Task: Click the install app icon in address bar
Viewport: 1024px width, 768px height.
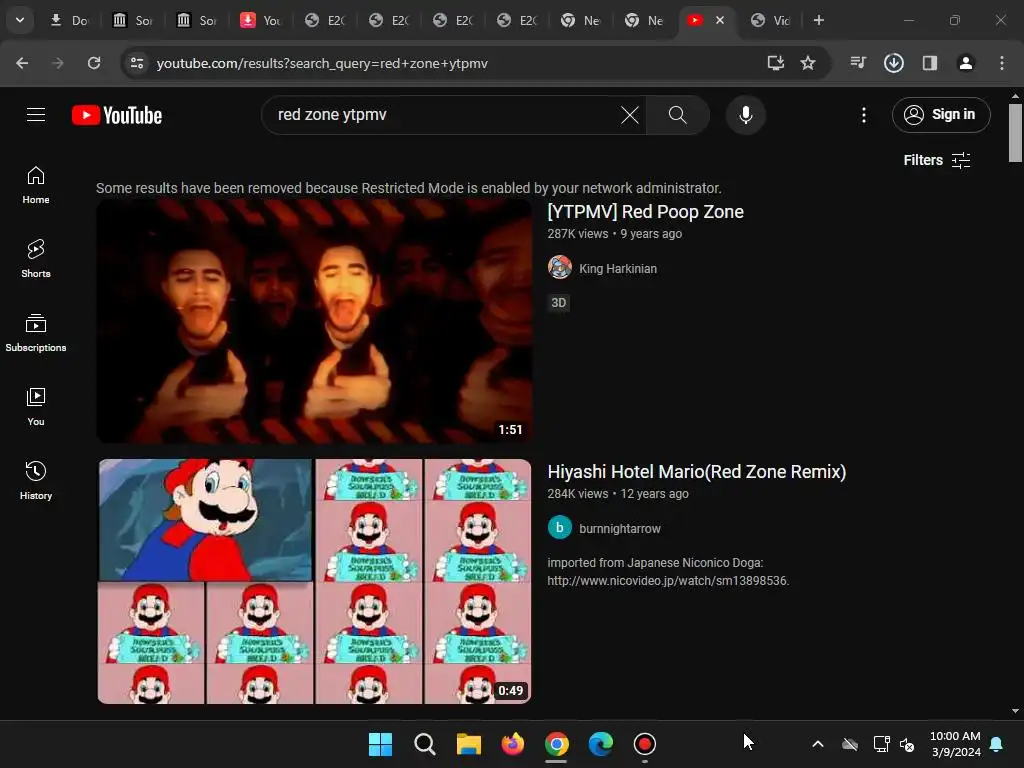Action: click(775, 63)
